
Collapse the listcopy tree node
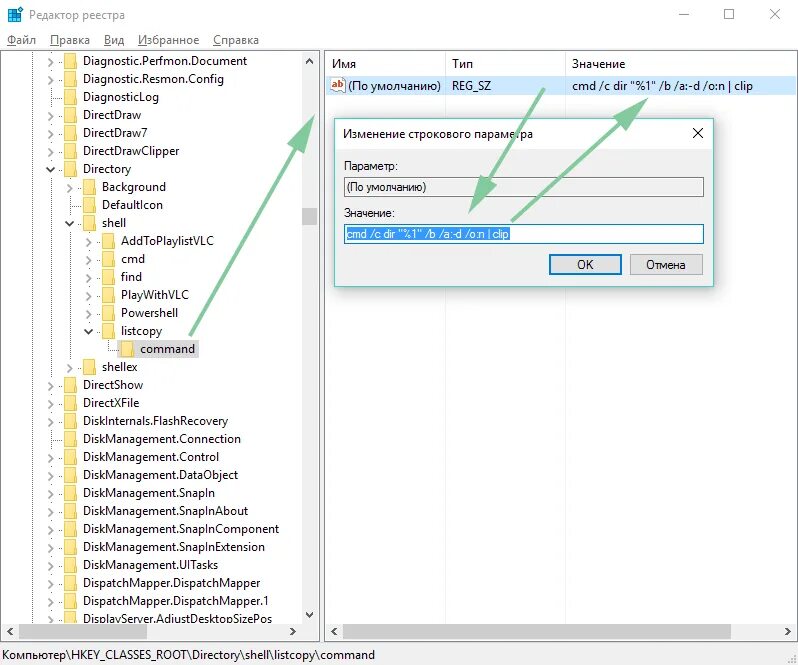tap(88, 331)
